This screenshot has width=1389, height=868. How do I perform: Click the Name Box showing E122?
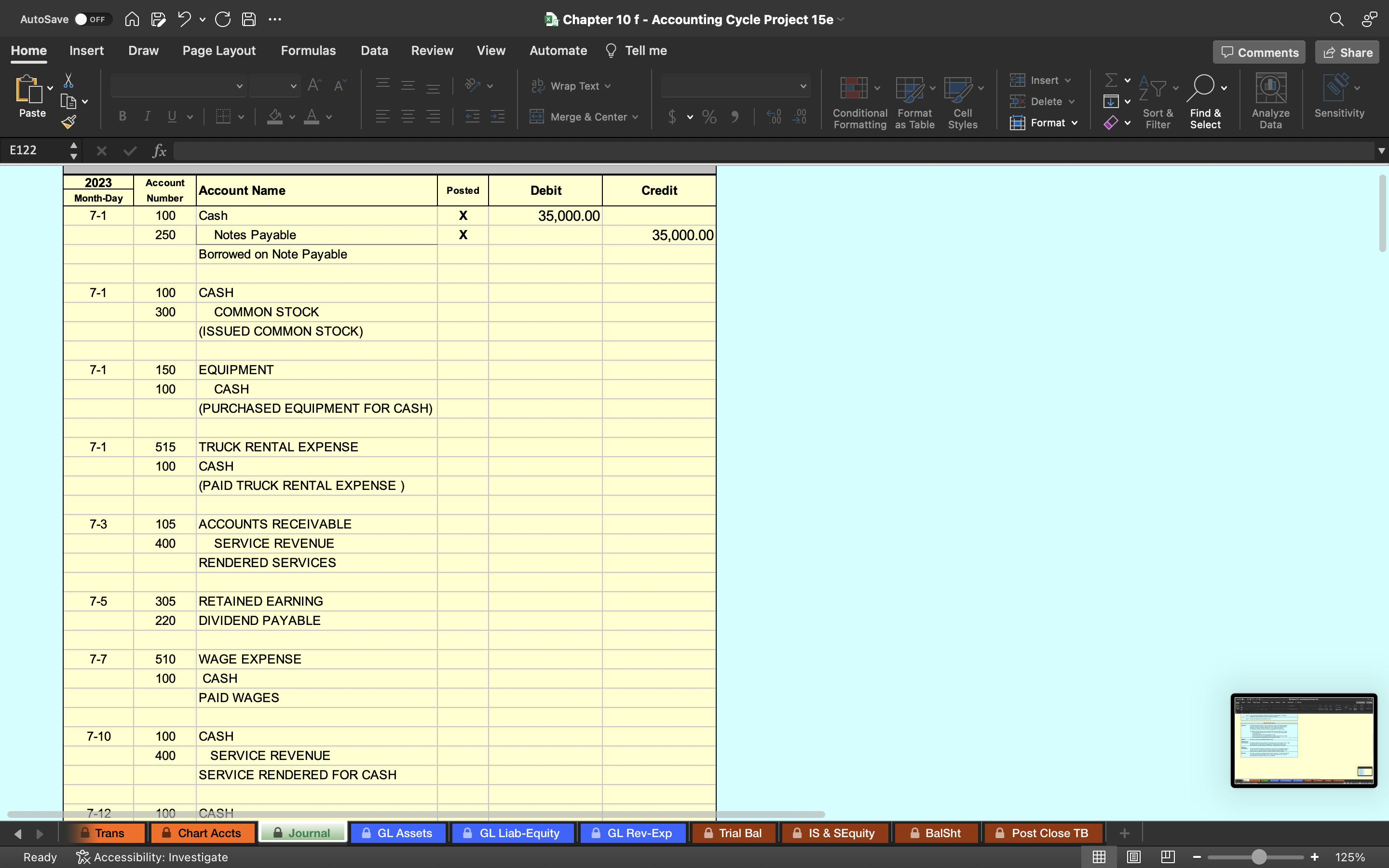pyautogui.click(x=34, y=150)
